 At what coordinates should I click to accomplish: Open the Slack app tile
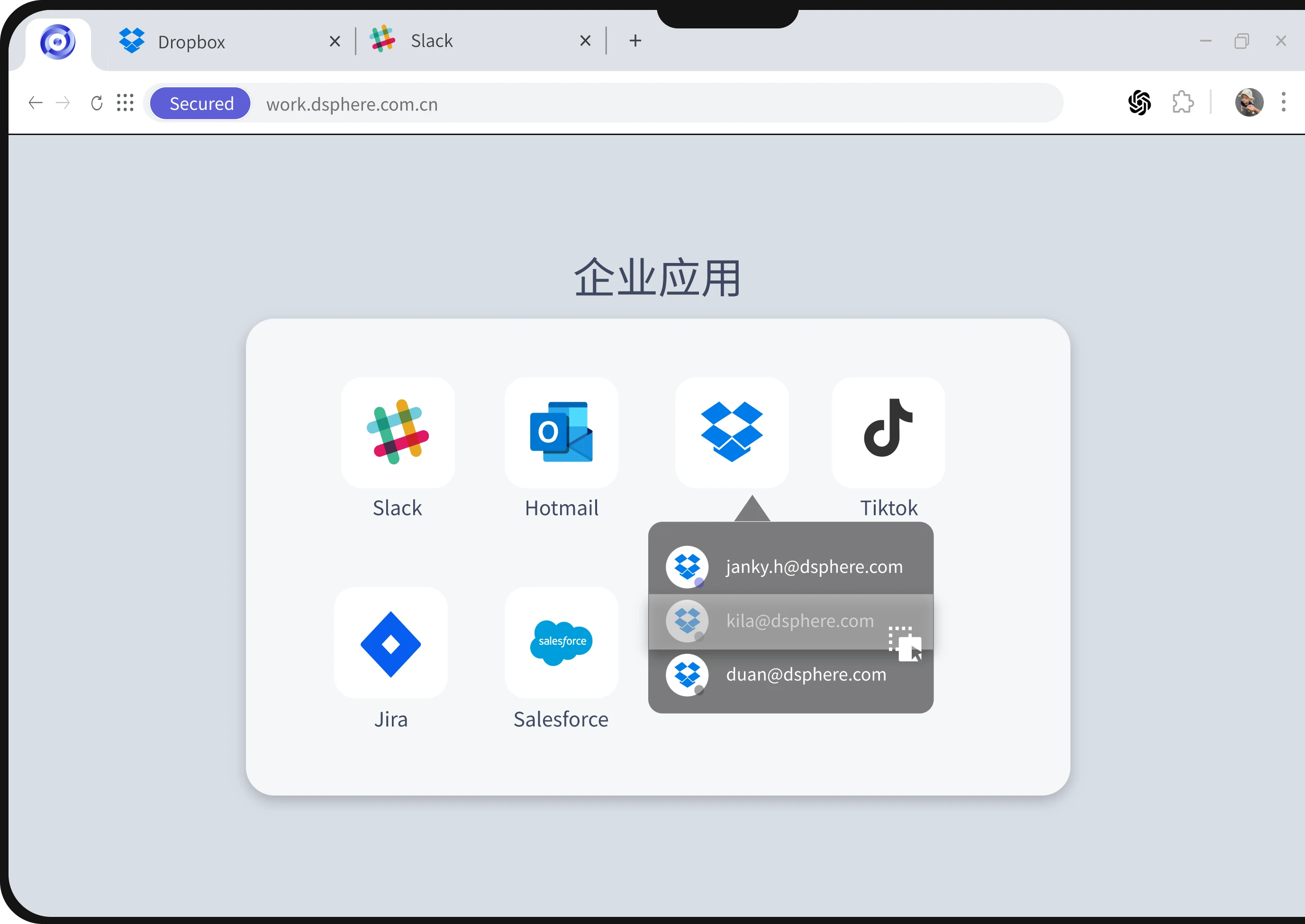[398, 433]
